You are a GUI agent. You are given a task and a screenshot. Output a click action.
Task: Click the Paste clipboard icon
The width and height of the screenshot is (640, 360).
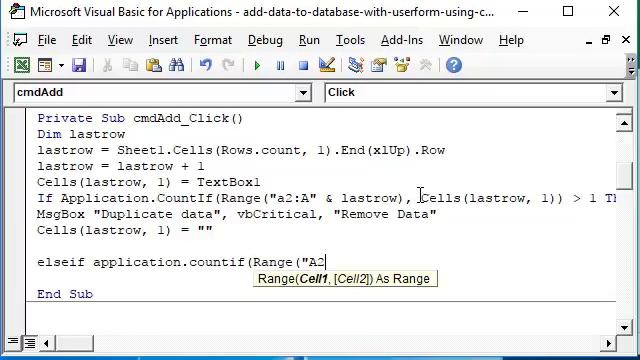pyautogui.click(x=153, y=65)
